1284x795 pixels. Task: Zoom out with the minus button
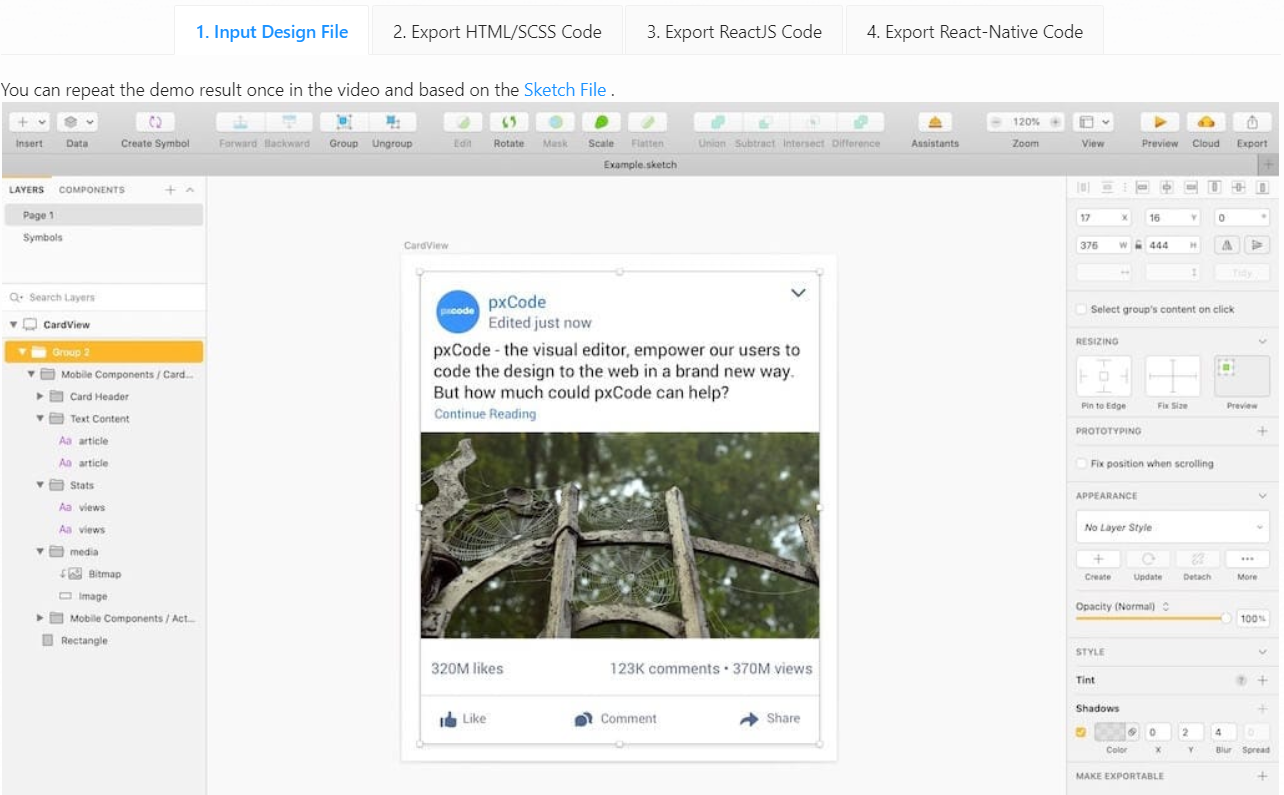coord(996,122)
